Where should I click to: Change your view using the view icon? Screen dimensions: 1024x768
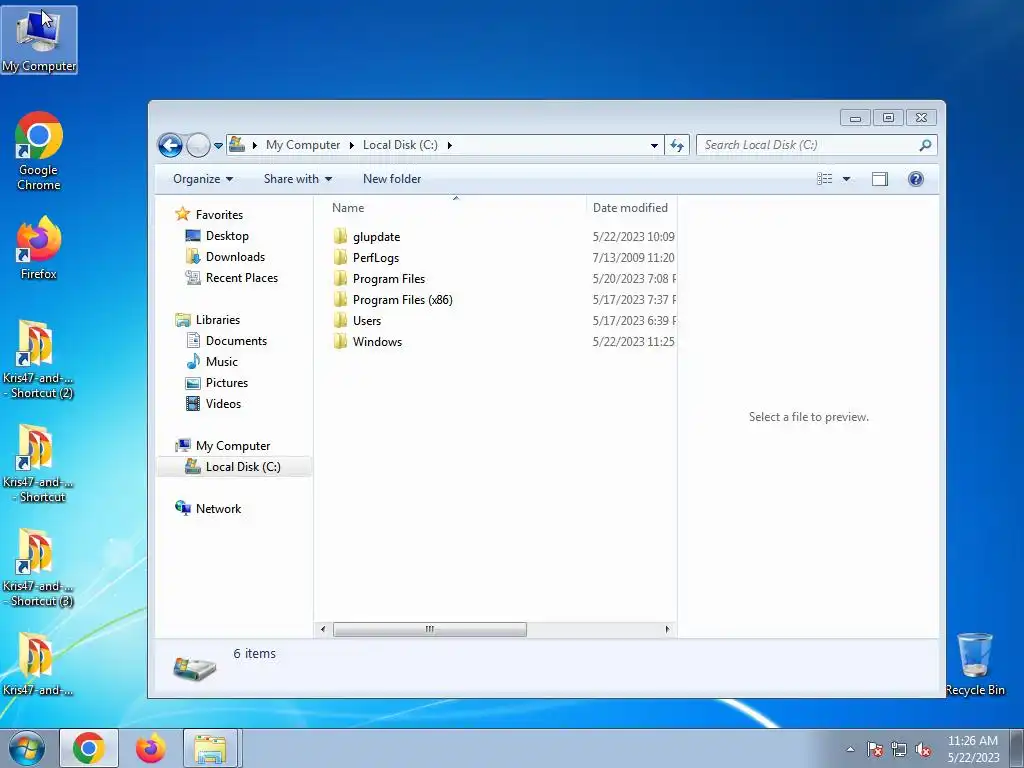click(x=825, y=179)
